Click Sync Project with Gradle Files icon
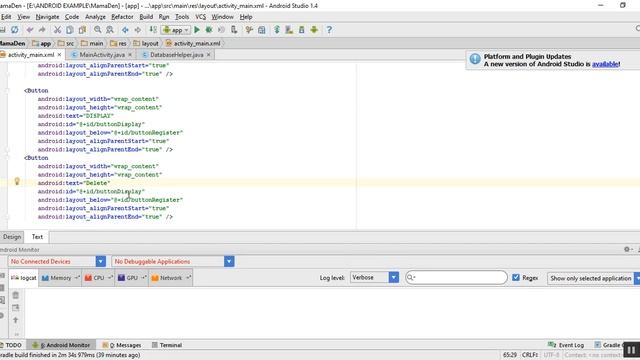Screen dimensions: 640x360 tap(277, 30)
